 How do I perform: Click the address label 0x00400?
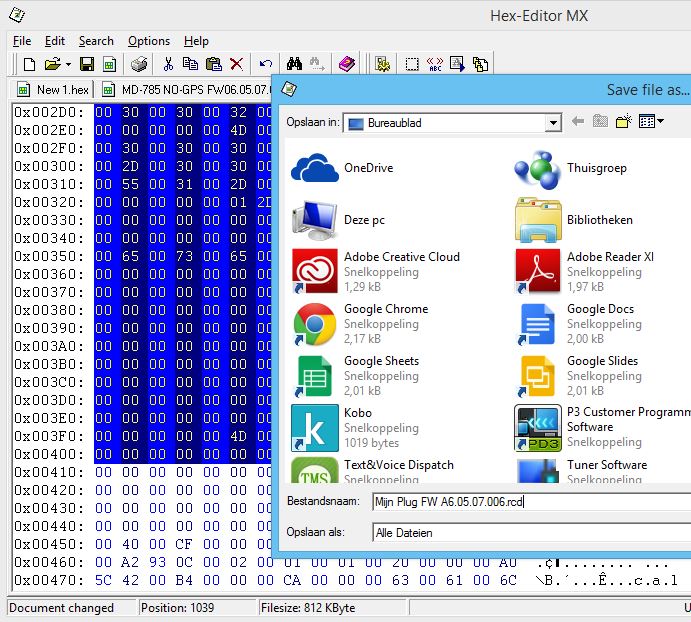point(48,454)
